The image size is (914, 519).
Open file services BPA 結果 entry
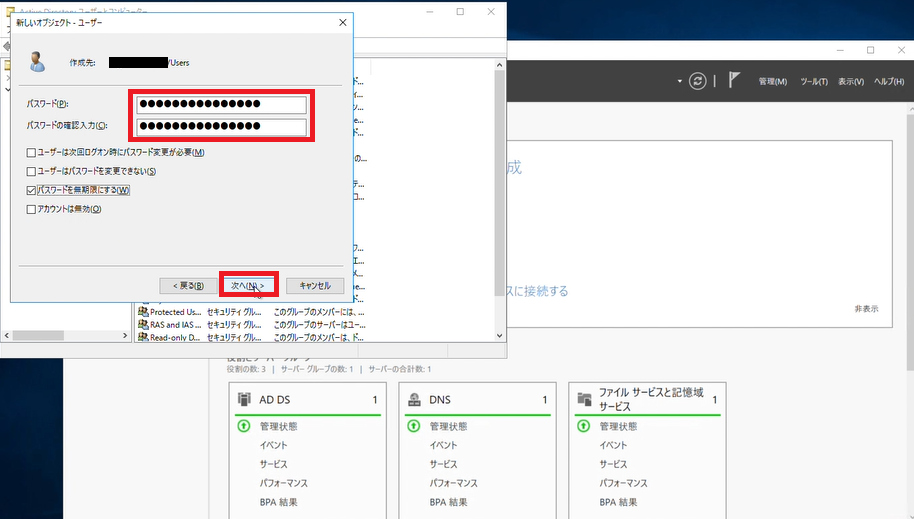[x=618, y=502]
